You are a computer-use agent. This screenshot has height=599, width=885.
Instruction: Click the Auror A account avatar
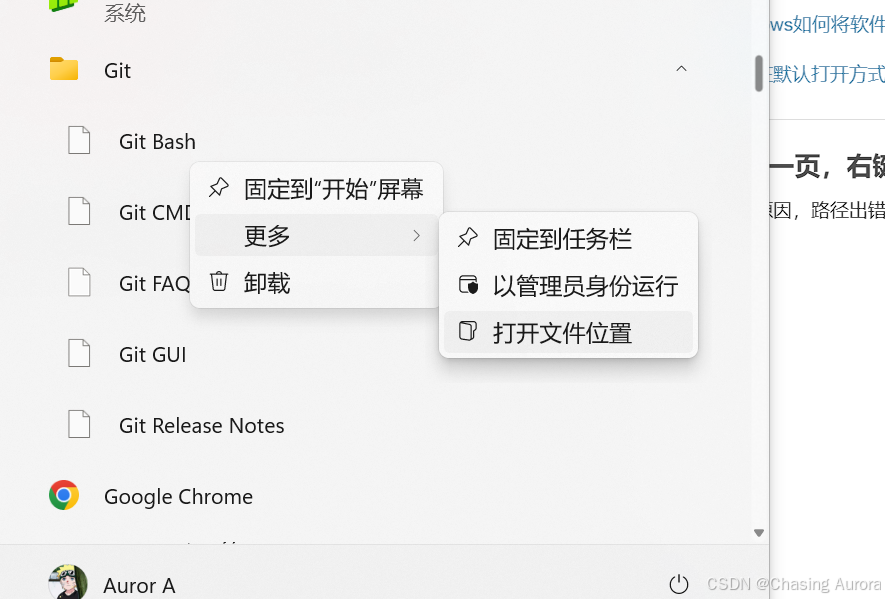point(67,583)
